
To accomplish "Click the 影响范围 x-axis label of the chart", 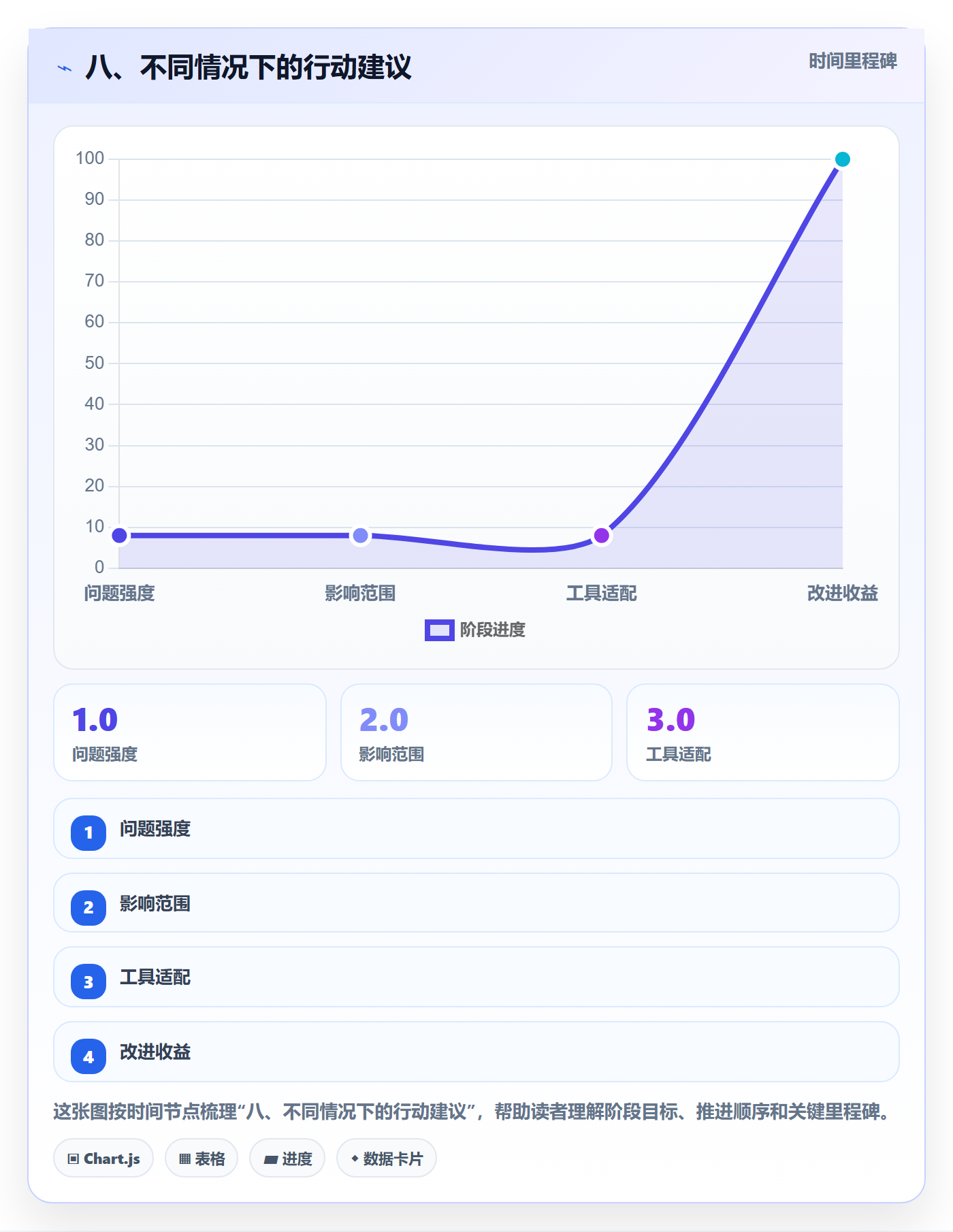I will (360, 594).
